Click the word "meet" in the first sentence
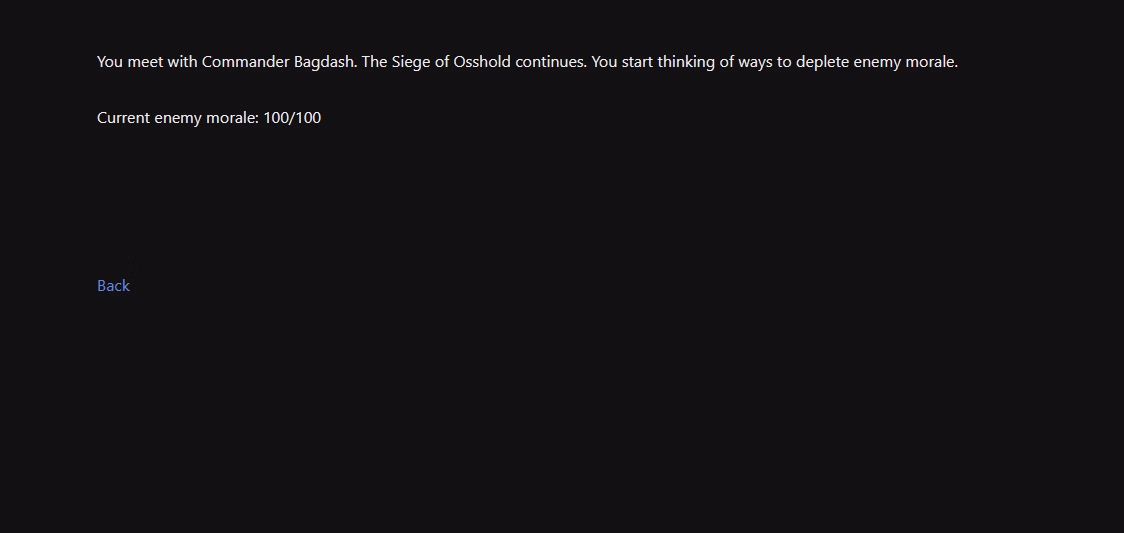This screenshot has height=533, width=1124. [147, 62]
